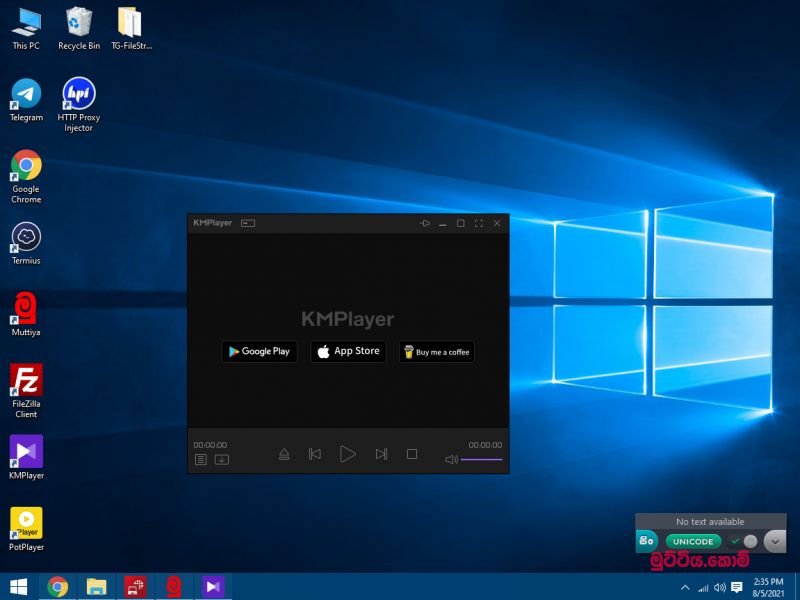Open File Explorer from the taskbar
Viewport: 800px width, 600px height.
[96, 586]
